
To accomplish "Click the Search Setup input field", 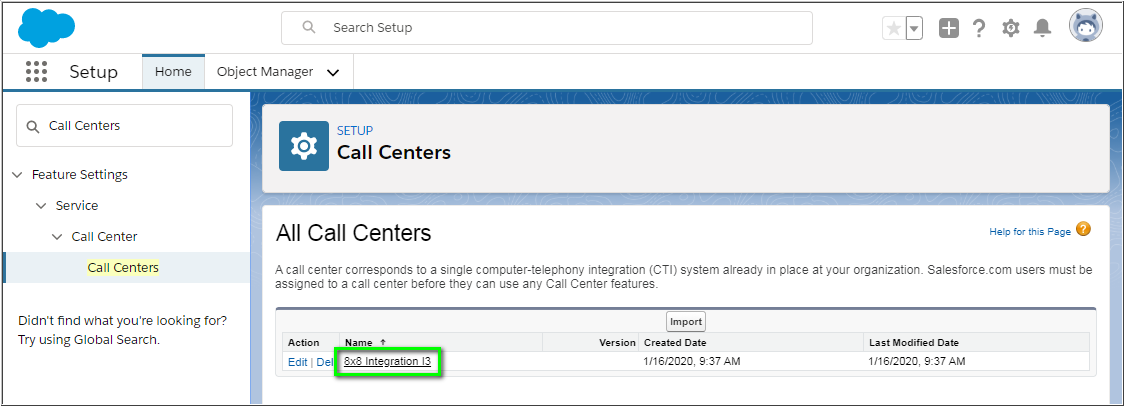I will (560, 28).
